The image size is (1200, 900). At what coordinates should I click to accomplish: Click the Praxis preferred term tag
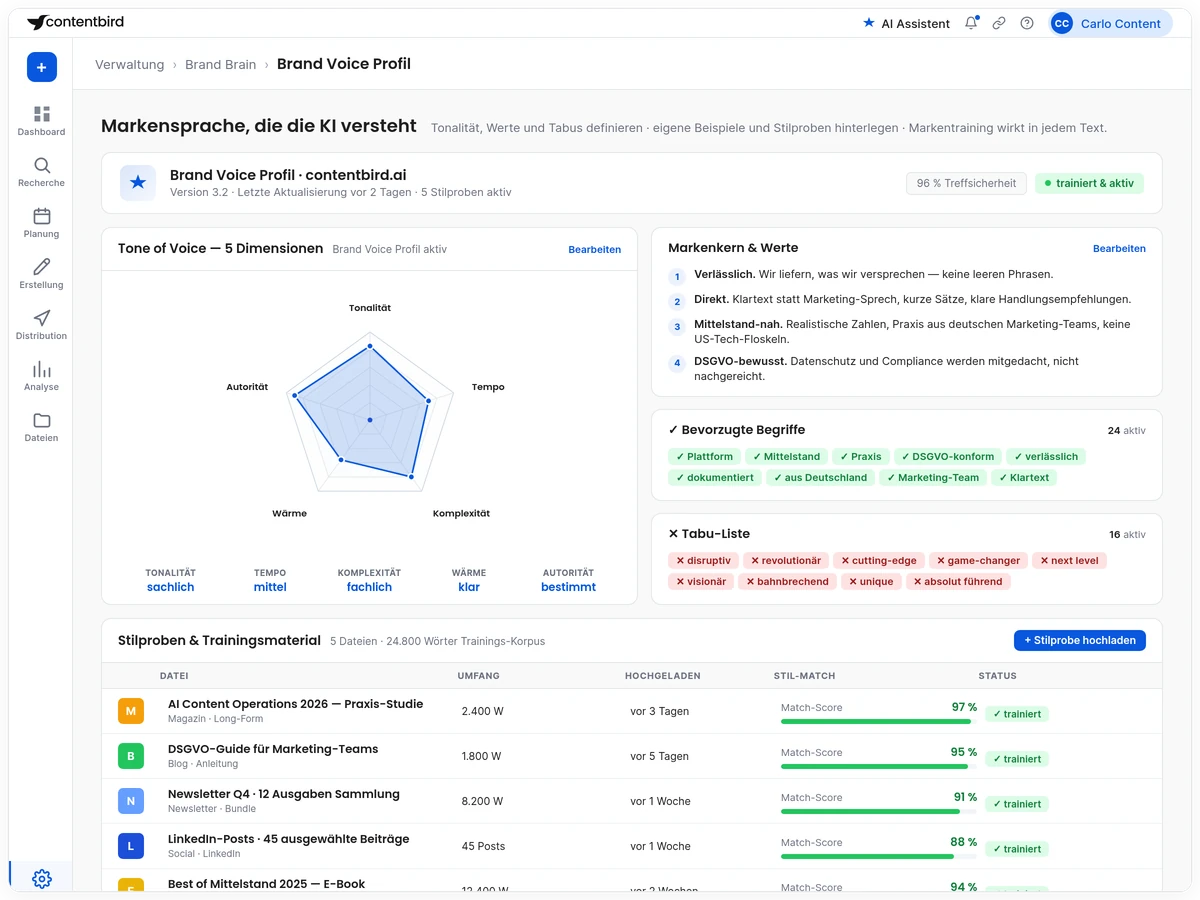tap(860, 456)
